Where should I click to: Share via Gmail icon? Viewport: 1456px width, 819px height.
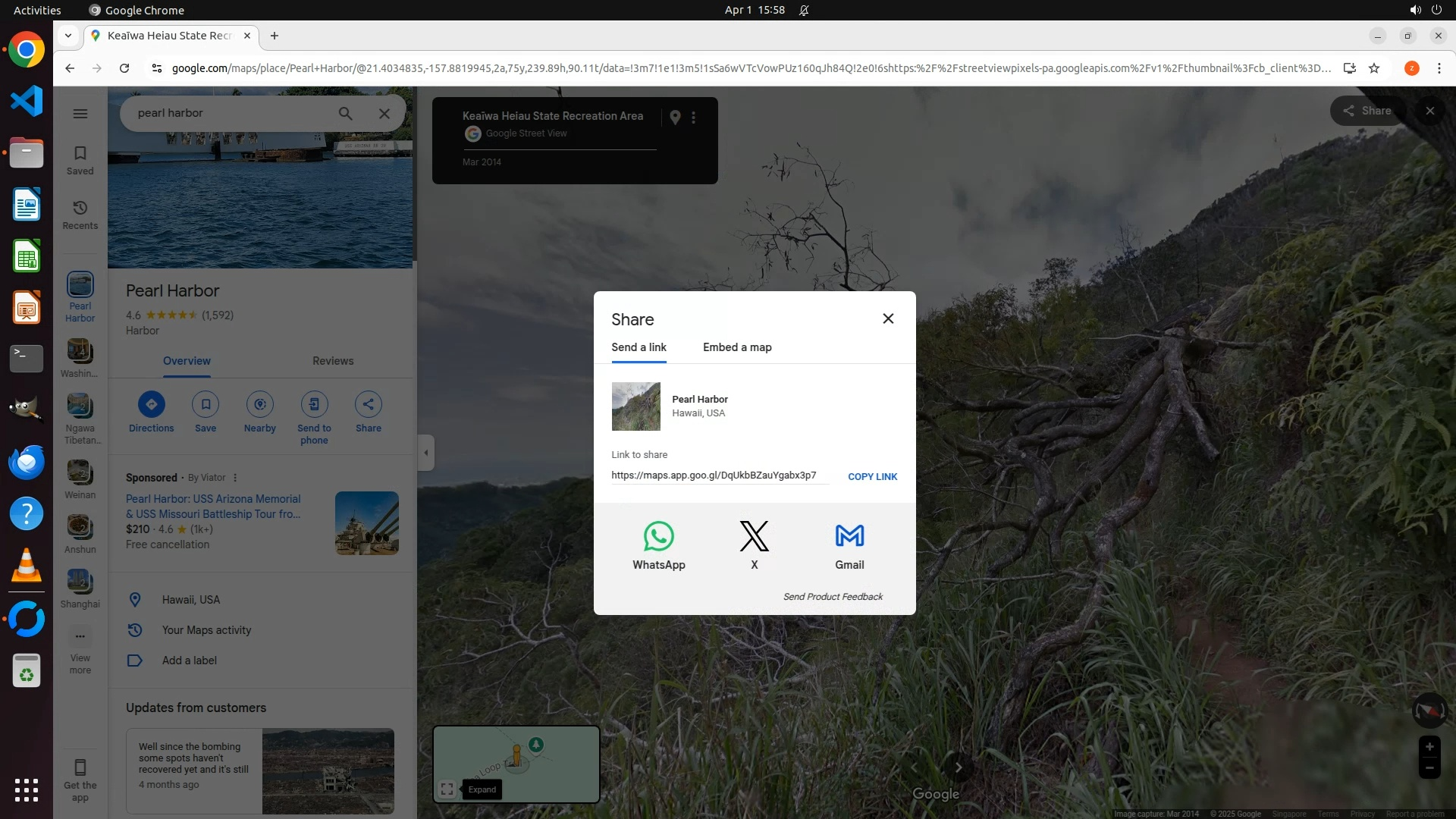coord(849,536)
